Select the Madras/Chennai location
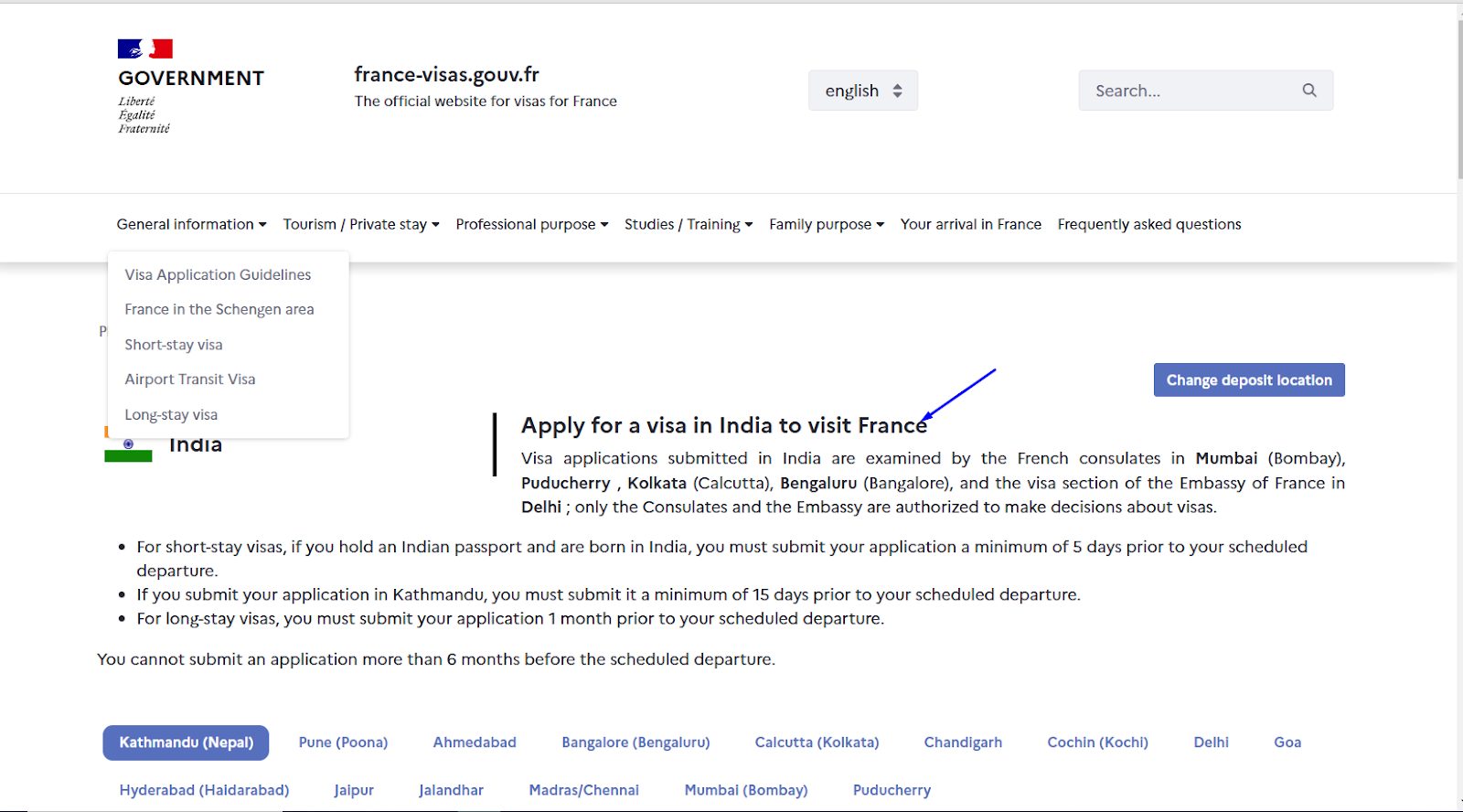This screenshot has height=812, width=1463. point(583,790)
